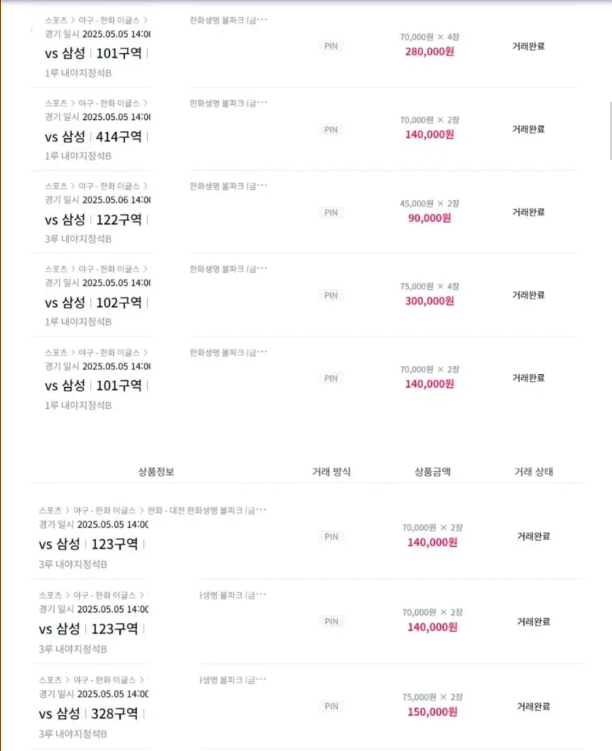Click the PIN badge on the 328구역 listing

(x=331, y=706)
